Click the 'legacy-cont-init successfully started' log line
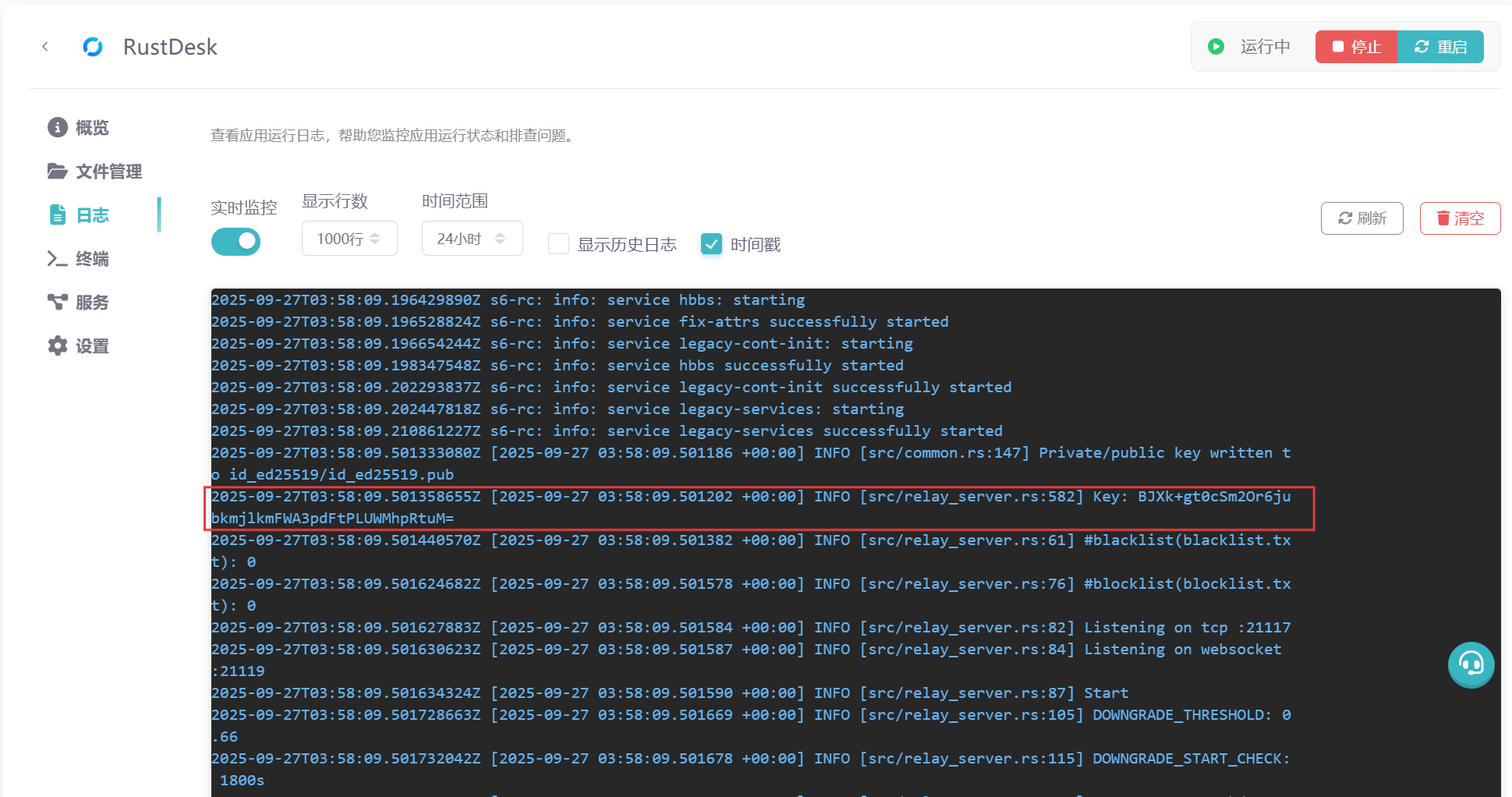 coord(611,387)
